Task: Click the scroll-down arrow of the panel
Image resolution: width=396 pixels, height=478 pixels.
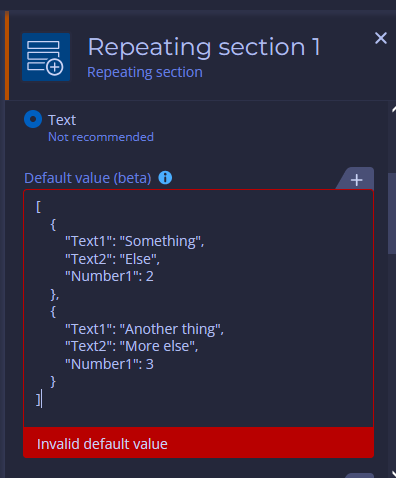Action: [x=393, y=474]
